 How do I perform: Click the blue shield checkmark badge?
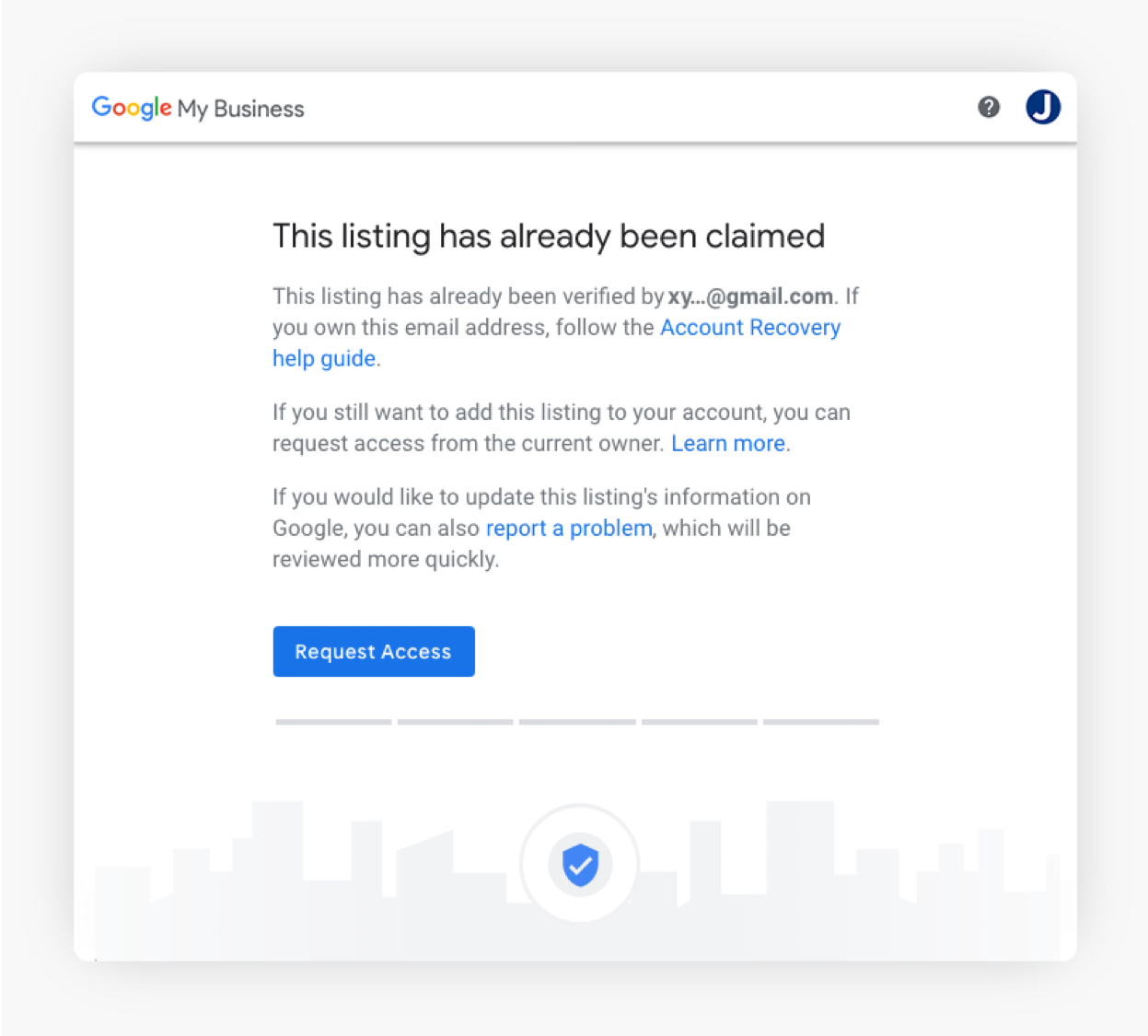click(x=580, y=865)
